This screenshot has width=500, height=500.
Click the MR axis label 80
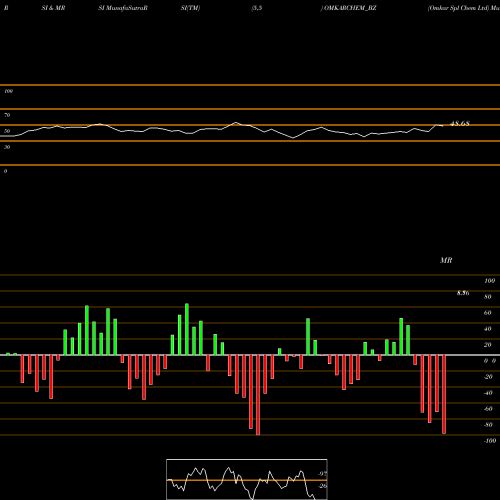click(x=488, y=297)
